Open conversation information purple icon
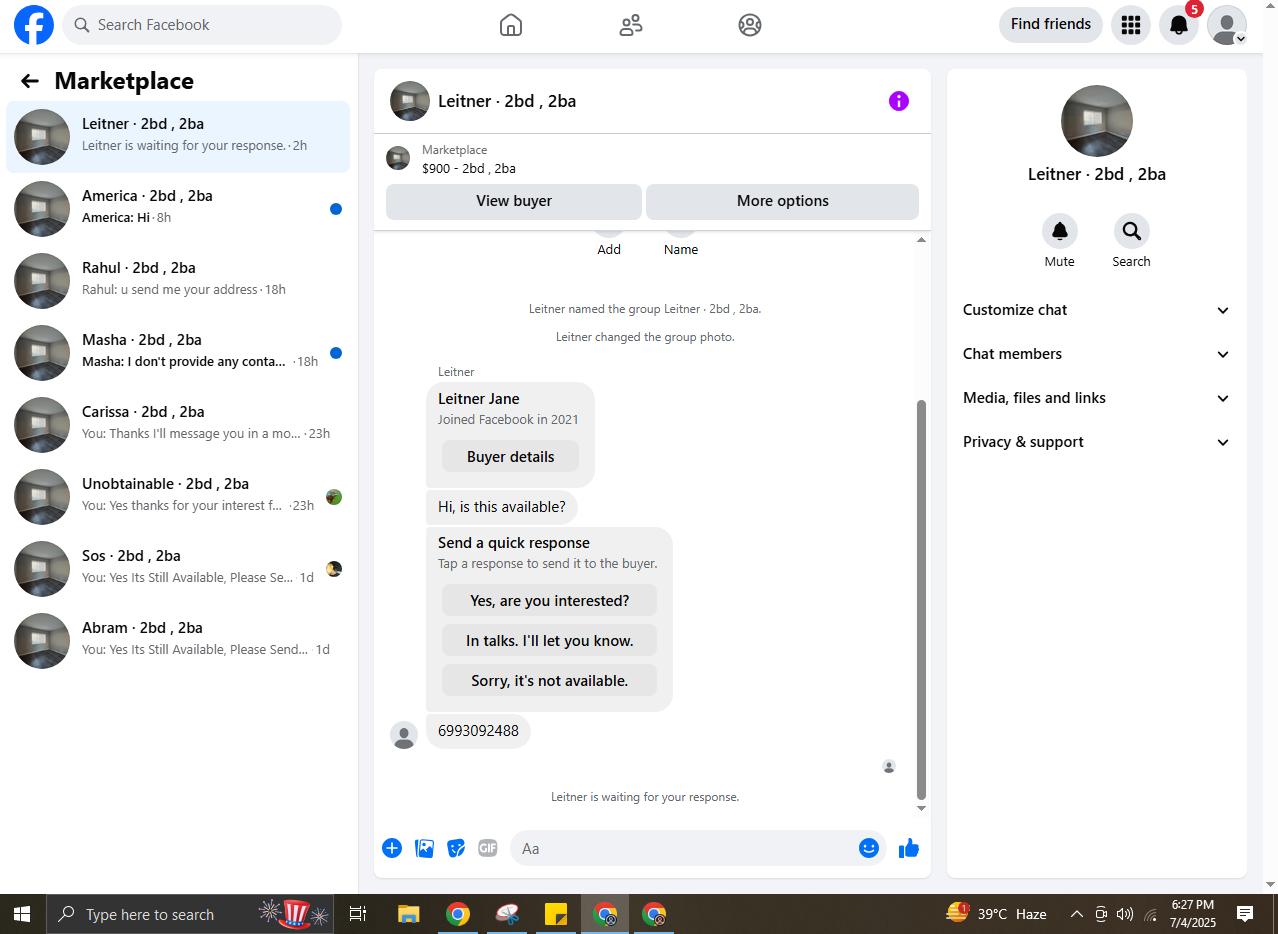 [899, 101]
